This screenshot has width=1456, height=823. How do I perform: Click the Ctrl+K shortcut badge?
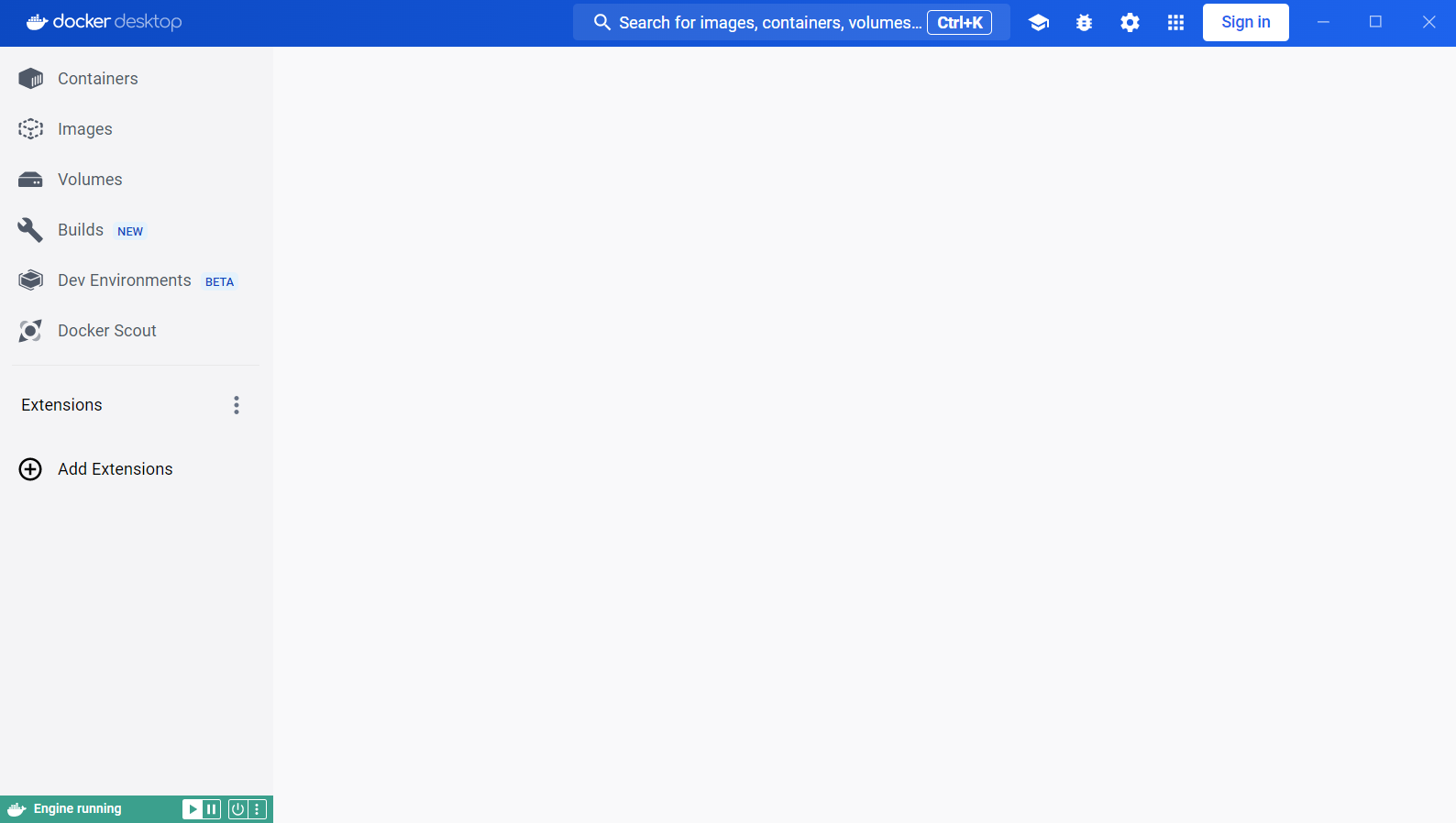click(959, 23)
